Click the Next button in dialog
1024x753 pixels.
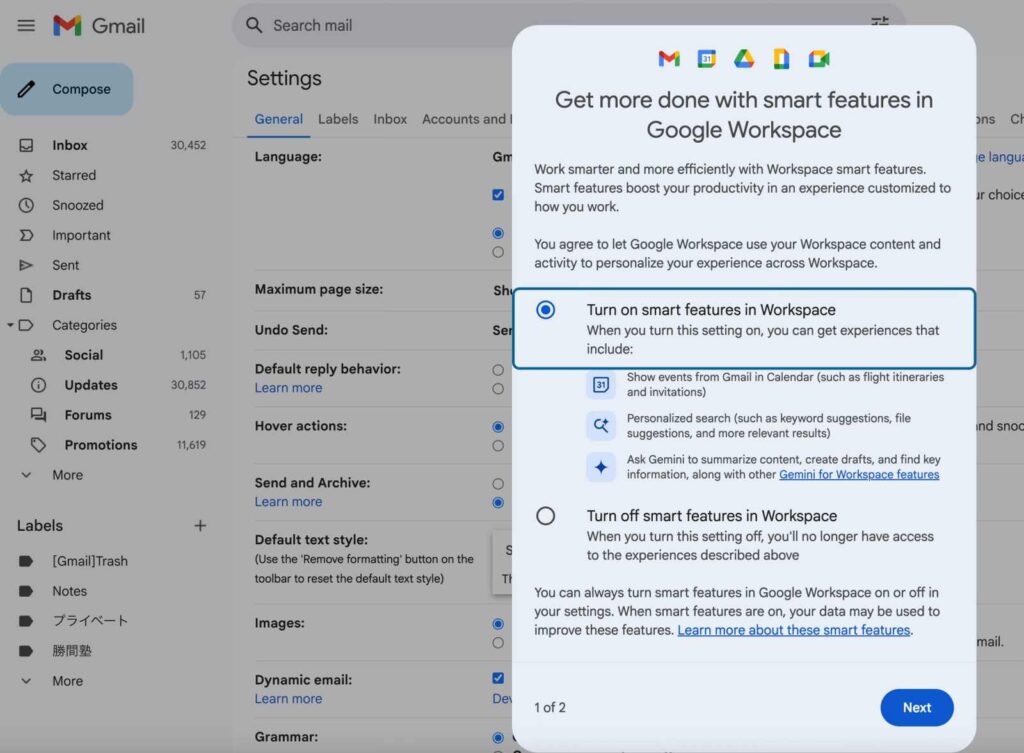tap(917, 707)
